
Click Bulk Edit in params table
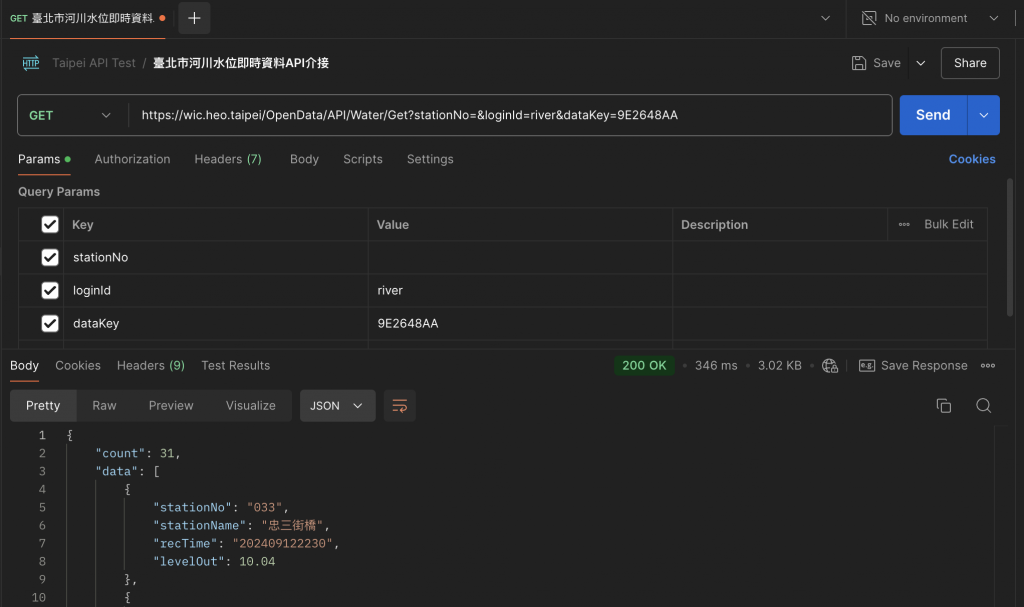tap(949, 224)
